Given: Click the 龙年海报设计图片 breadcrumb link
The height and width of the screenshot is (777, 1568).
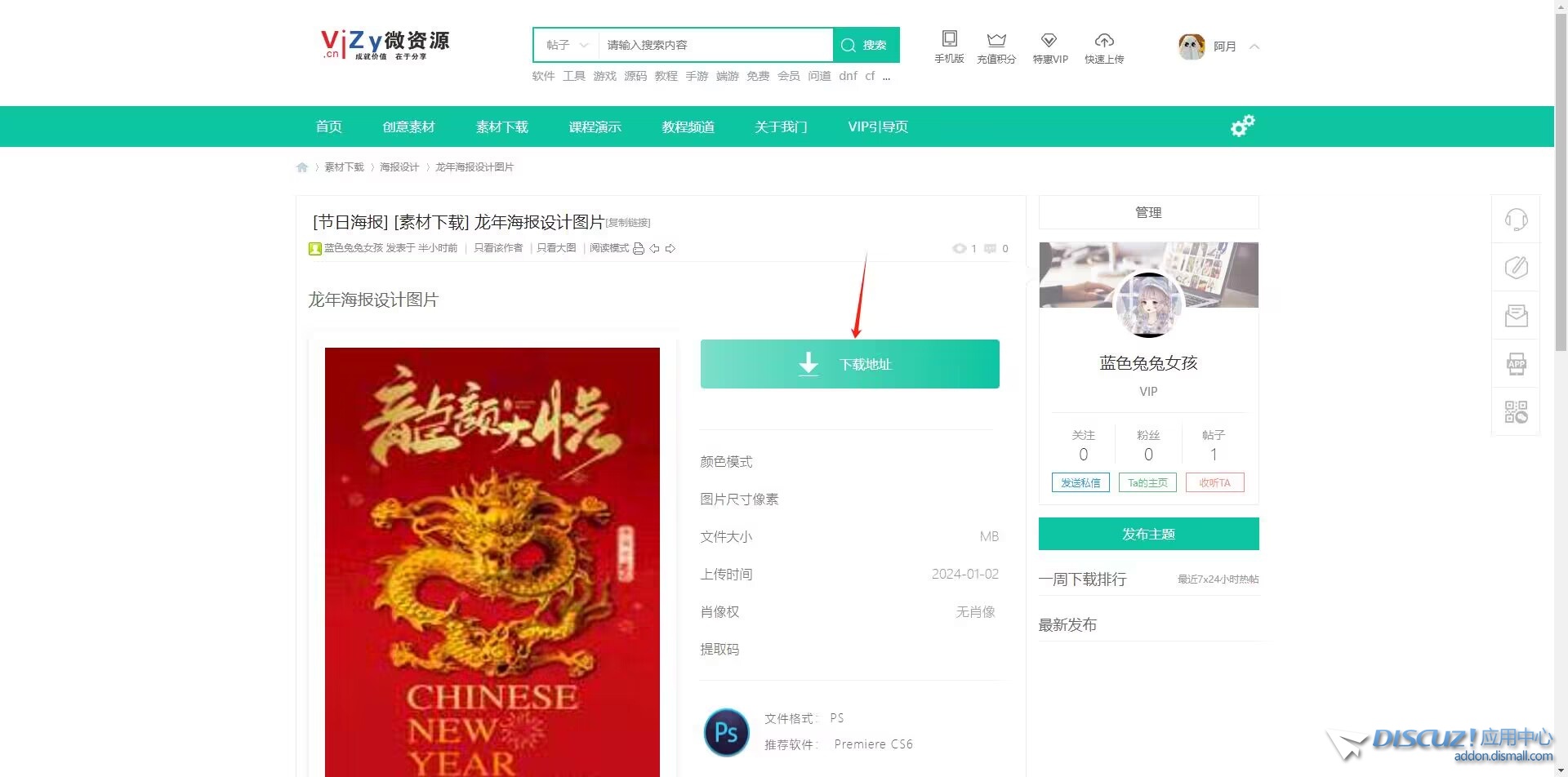Looking at the screenshot, I should 474,167.
